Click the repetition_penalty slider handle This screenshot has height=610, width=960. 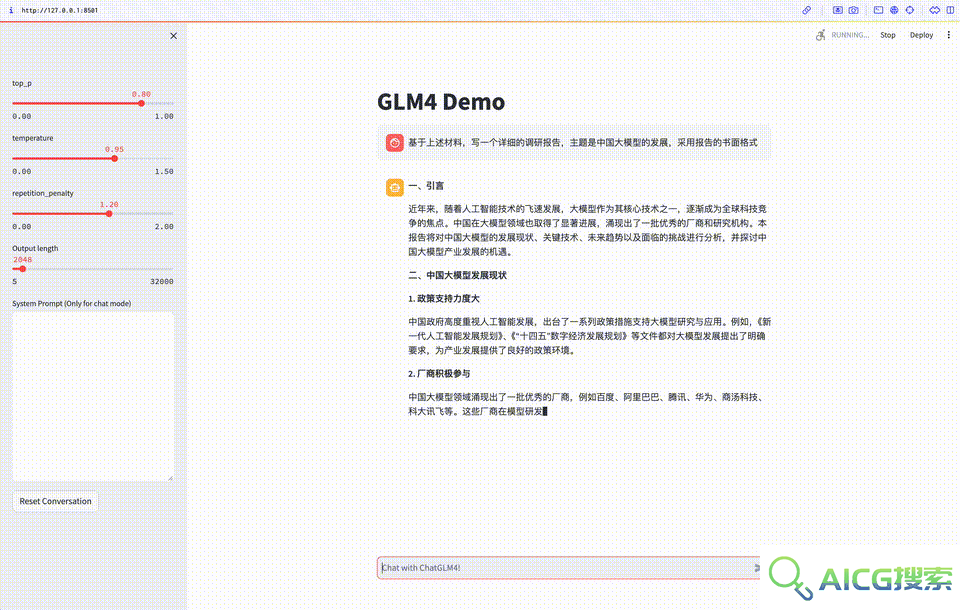tap(109, 214)
